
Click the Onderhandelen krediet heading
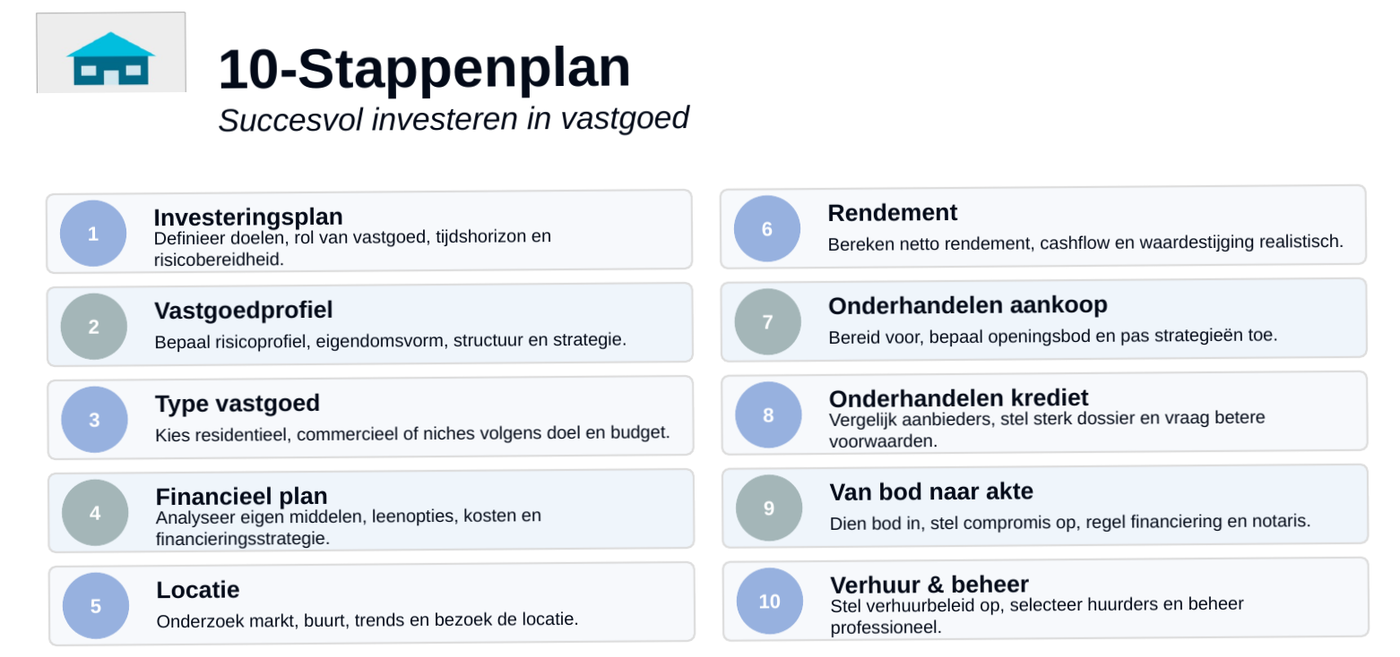coord(958,398)
